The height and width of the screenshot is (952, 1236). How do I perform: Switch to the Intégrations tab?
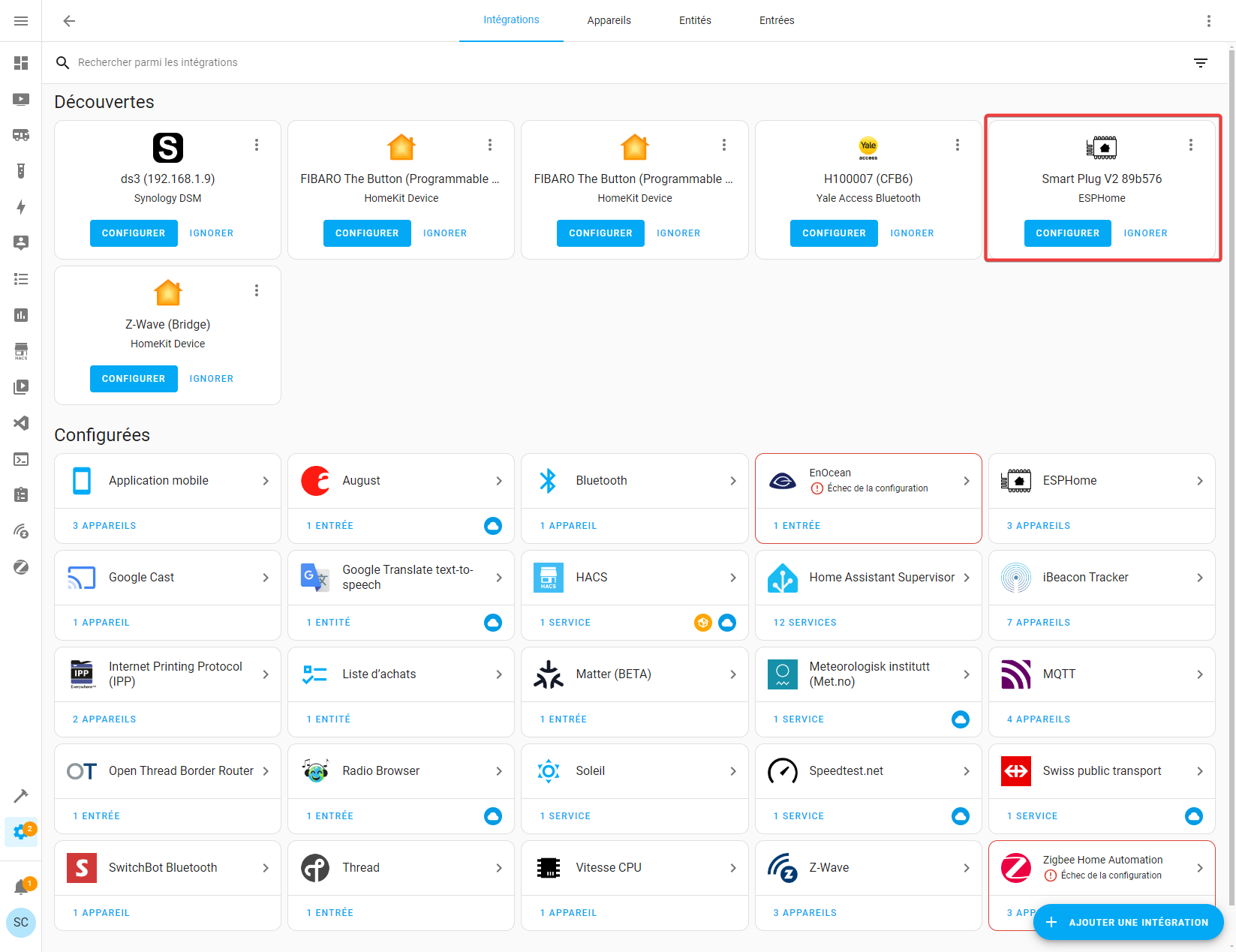point(511,20)
